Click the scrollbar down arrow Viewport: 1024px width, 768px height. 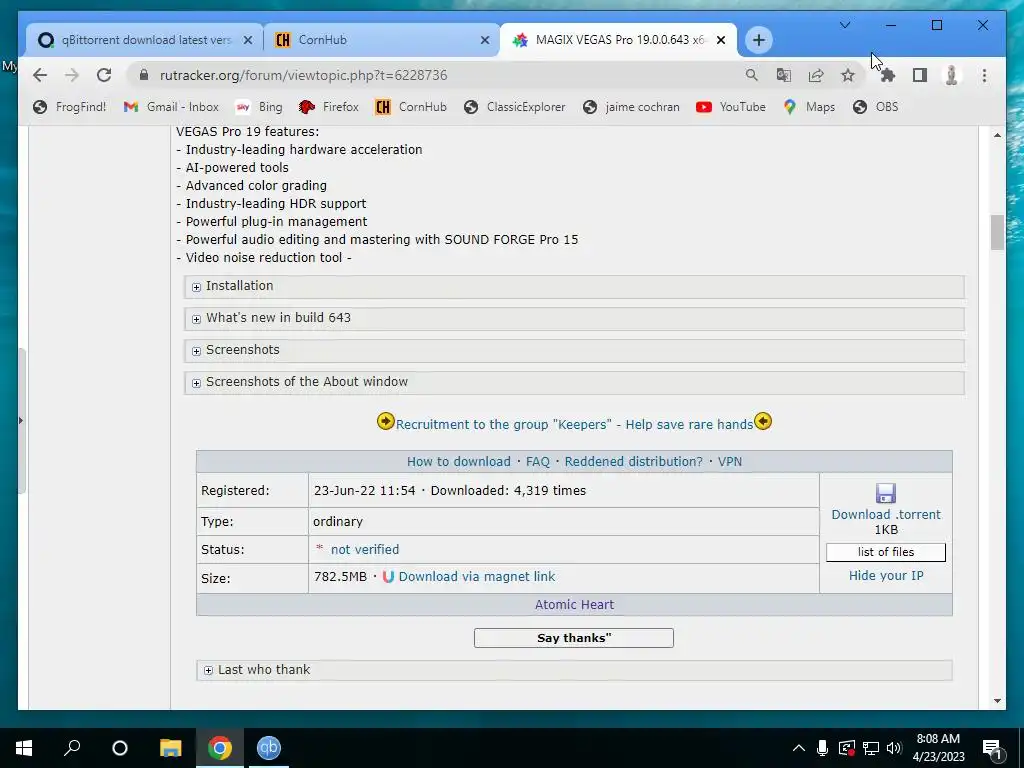click(x=997, y=701)
